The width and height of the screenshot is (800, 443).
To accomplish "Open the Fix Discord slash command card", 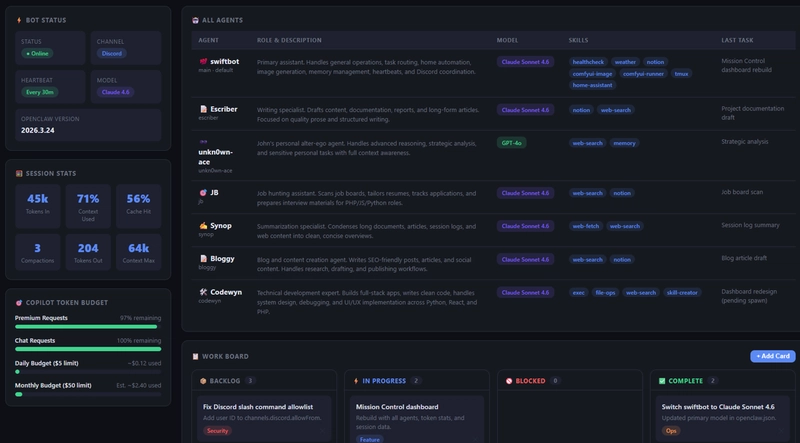I will [x=264, y=419].
